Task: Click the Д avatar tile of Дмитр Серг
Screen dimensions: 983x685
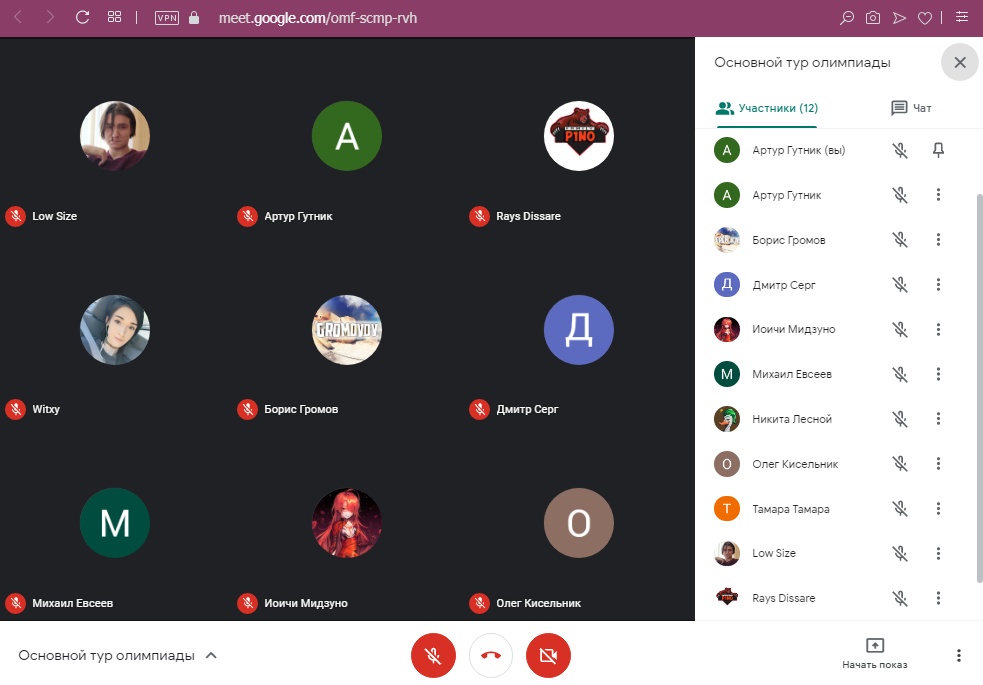Action: 579,330
